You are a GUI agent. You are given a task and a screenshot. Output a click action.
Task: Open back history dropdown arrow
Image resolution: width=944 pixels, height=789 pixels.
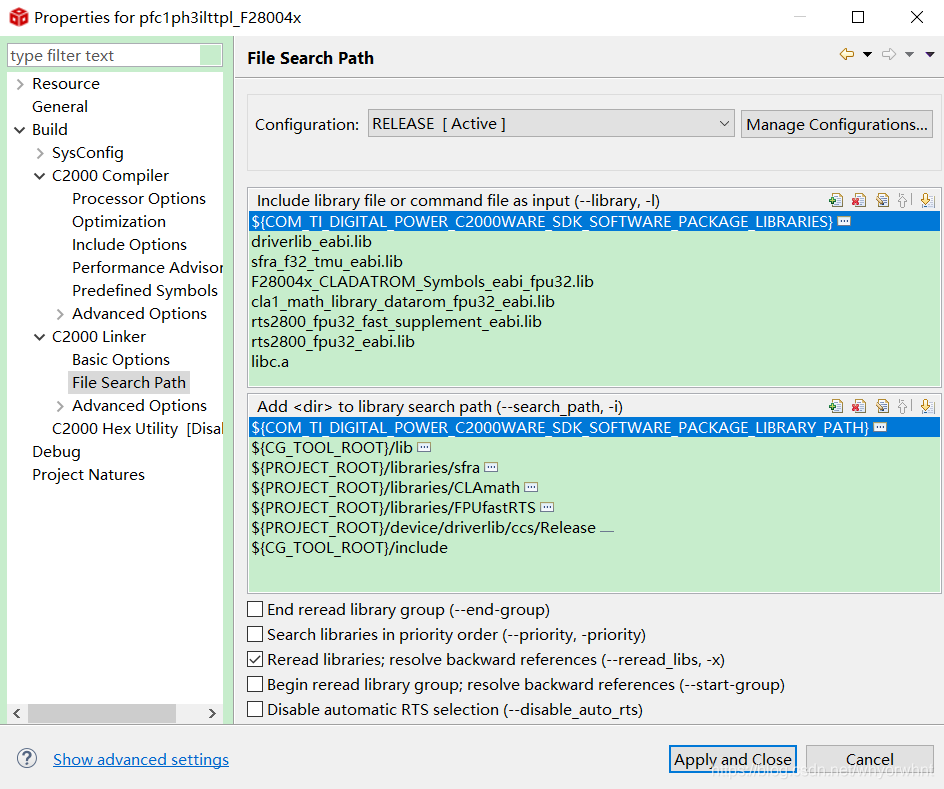[x=867, y=54]
